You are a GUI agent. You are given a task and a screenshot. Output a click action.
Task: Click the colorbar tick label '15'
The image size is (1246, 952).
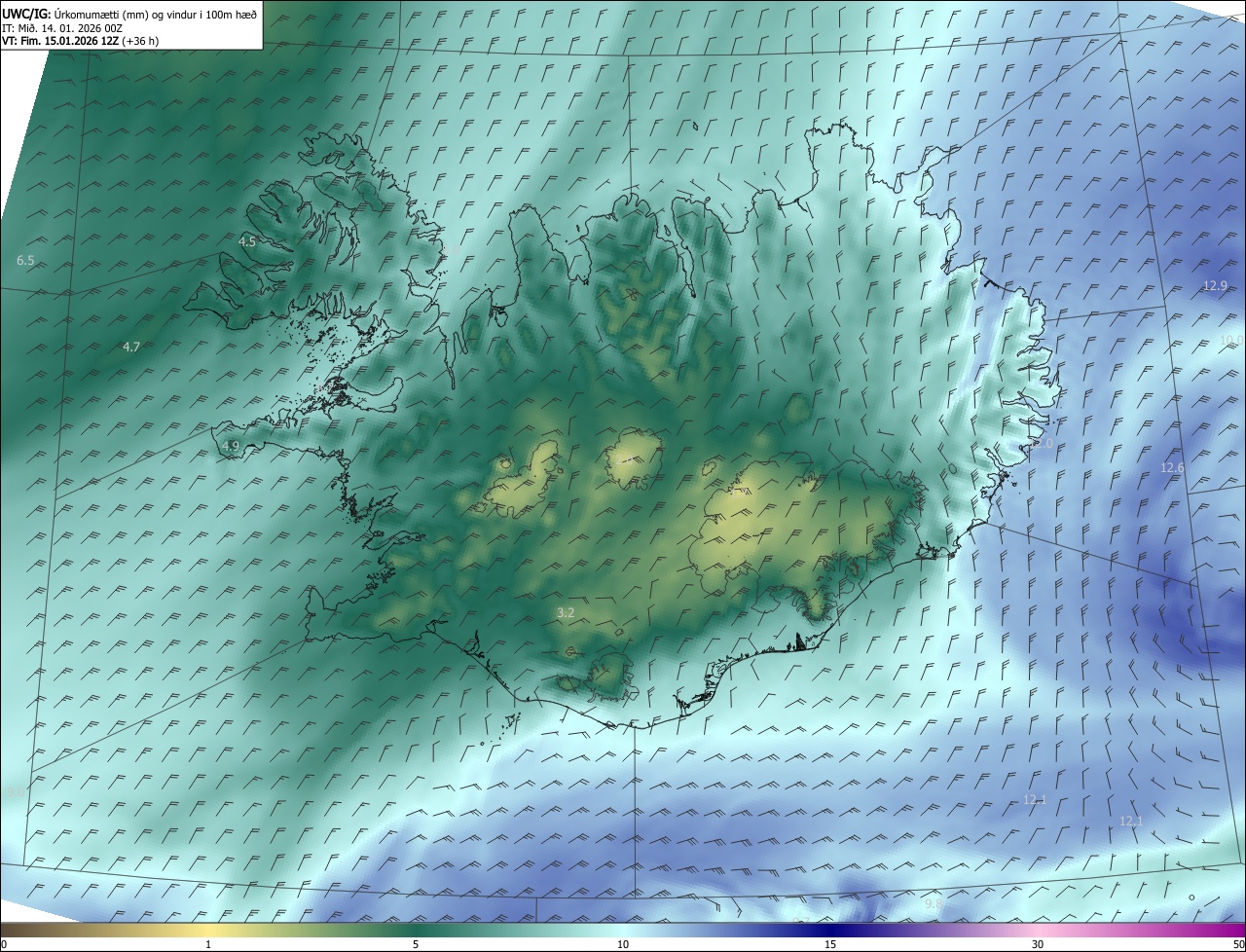pyautogui.click(x=830, y=944)
